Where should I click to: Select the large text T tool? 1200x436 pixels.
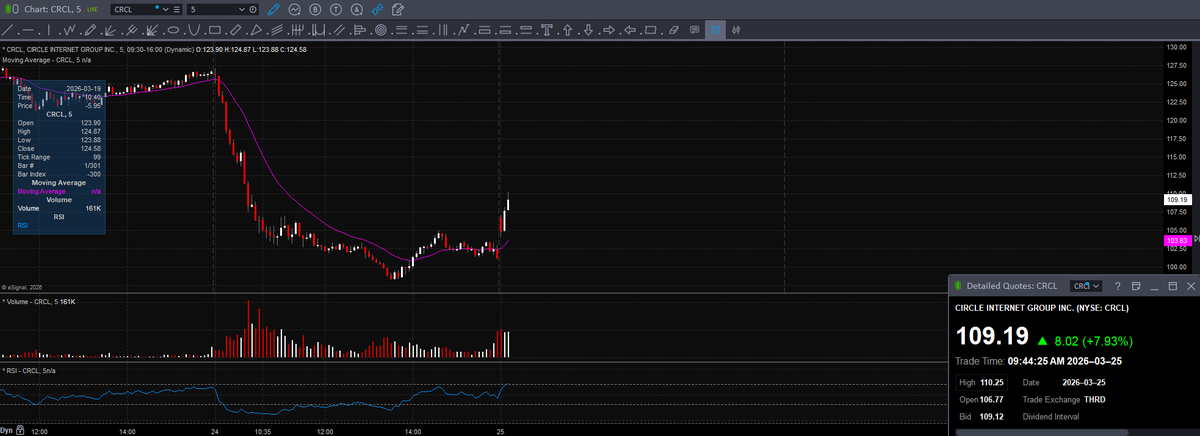(546, 30)
